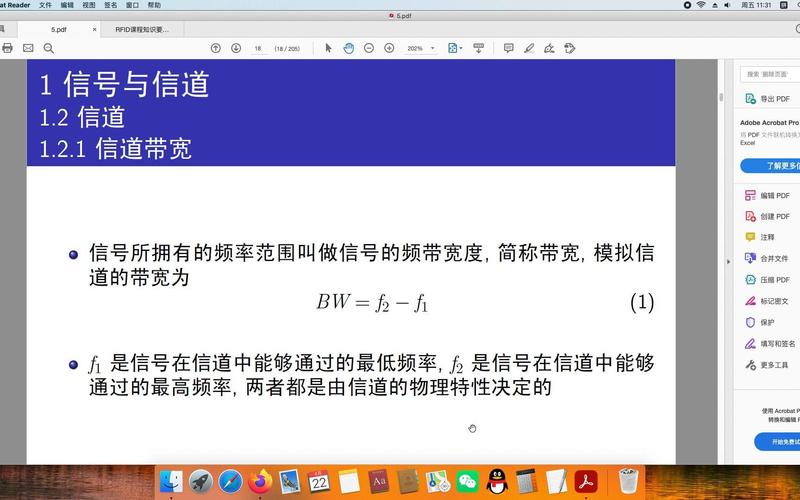Image resolution: width=800 pixels, height=500 pixels.
Task: Select the scrolling mode toolbar icon
Action: click(479, 48)
